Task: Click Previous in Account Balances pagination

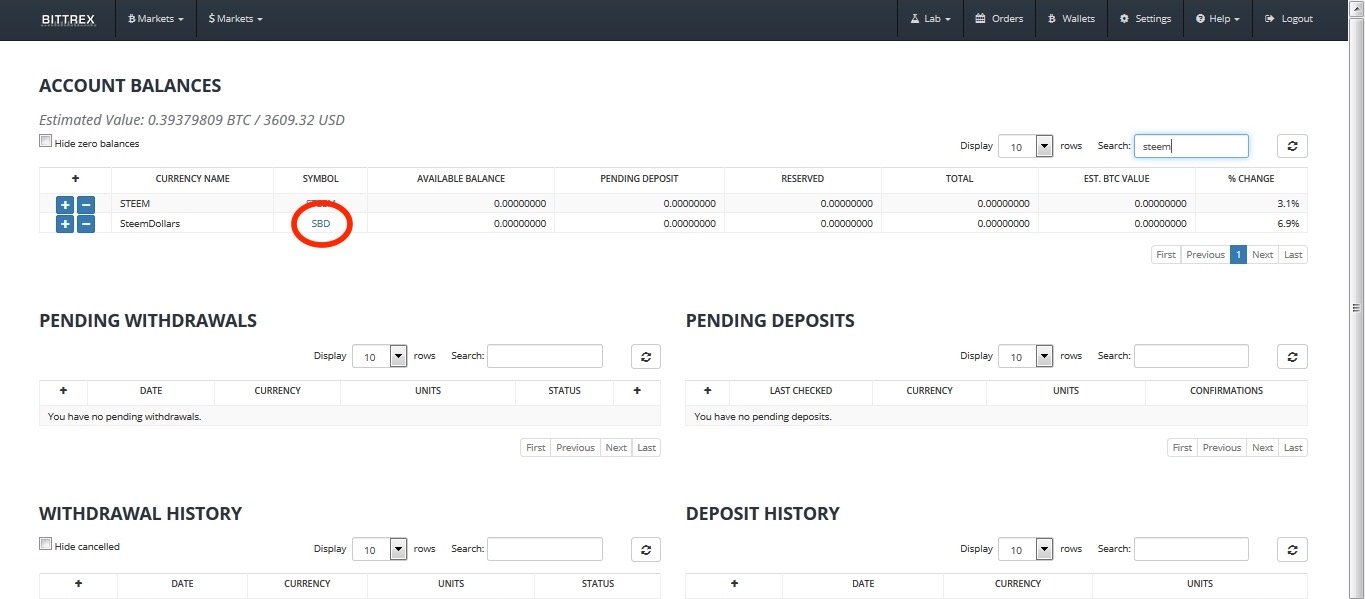Action: pyautogui.click(x=1205, y=254)
